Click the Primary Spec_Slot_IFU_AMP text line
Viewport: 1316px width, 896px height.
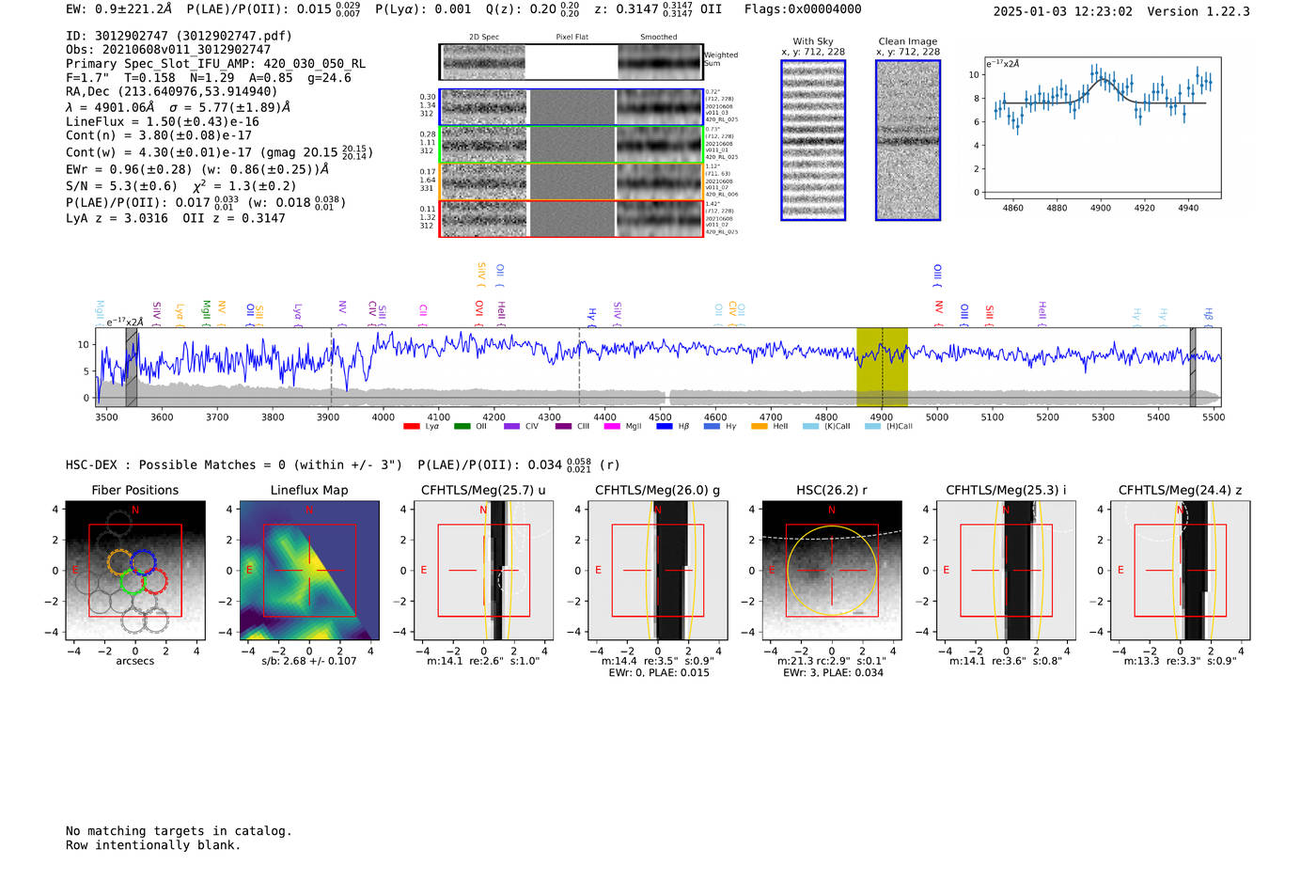[215, 64]
